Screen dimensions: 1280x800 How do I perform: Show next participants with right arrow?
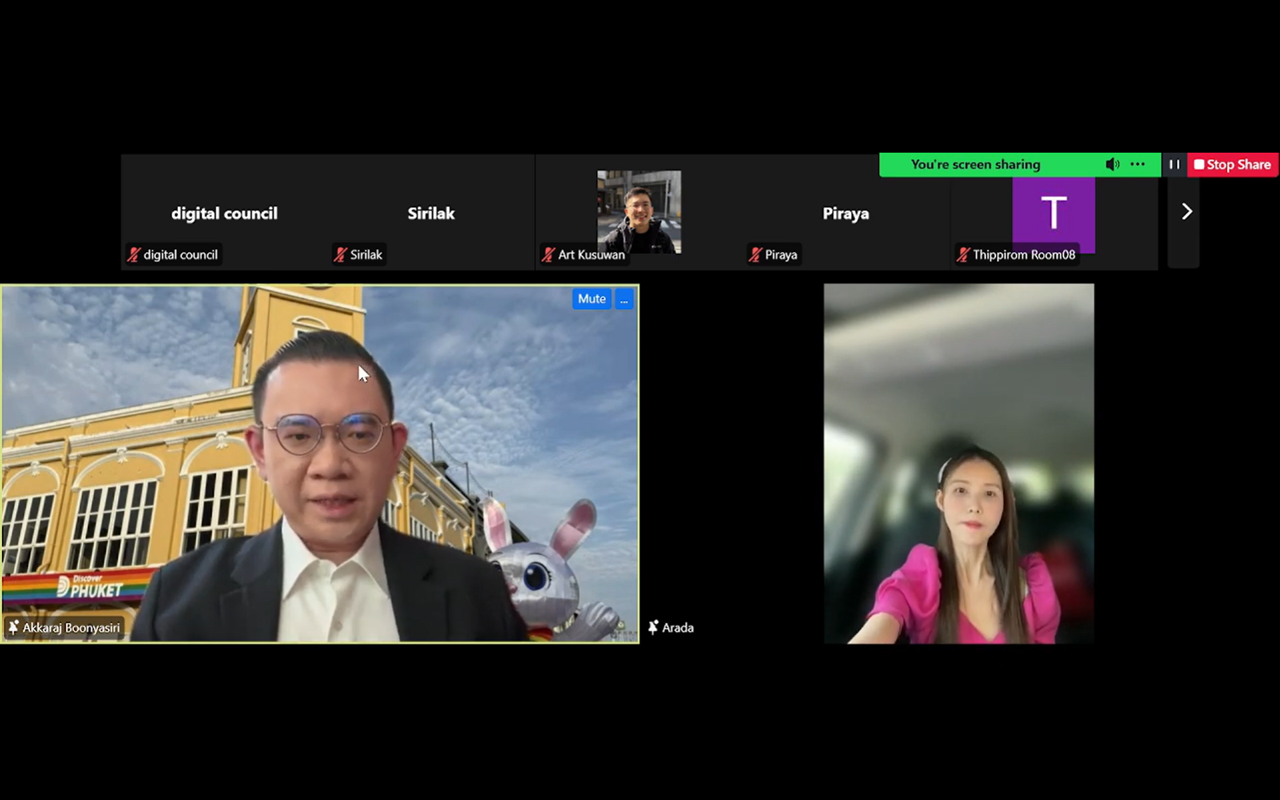[x=1186, y=212]
